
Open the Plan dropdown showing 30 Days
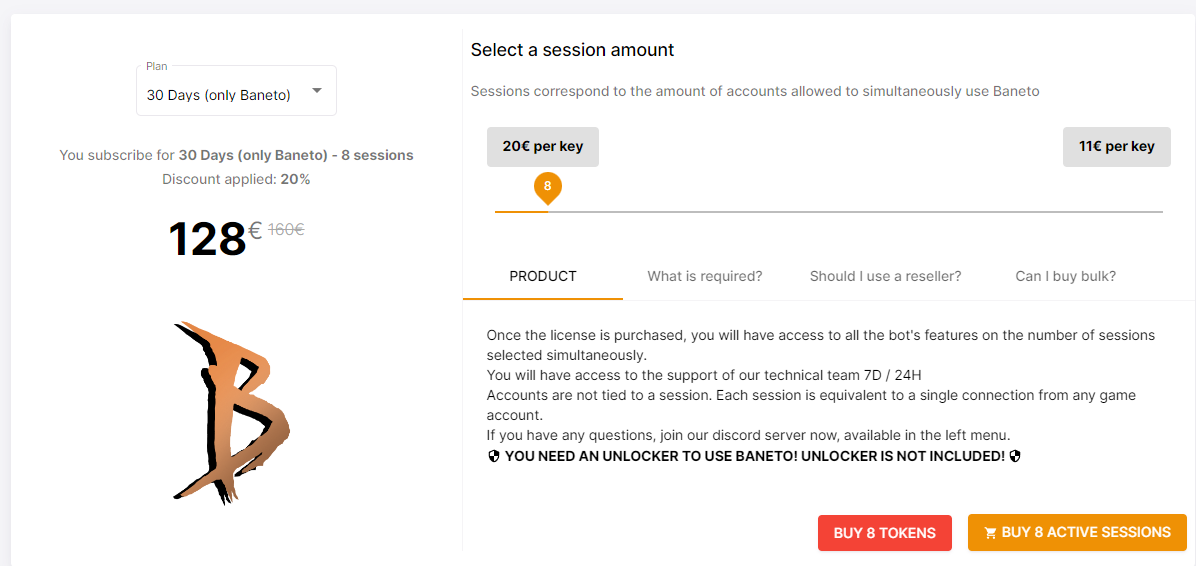click(236, 91)
